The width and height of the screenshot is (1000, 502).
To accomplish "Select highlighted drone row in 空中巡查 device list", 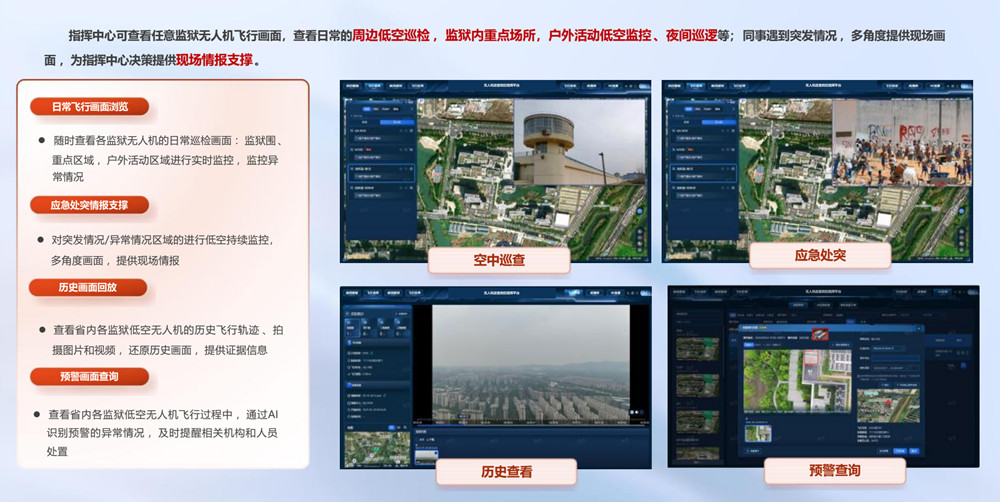I will coord(381,173).
